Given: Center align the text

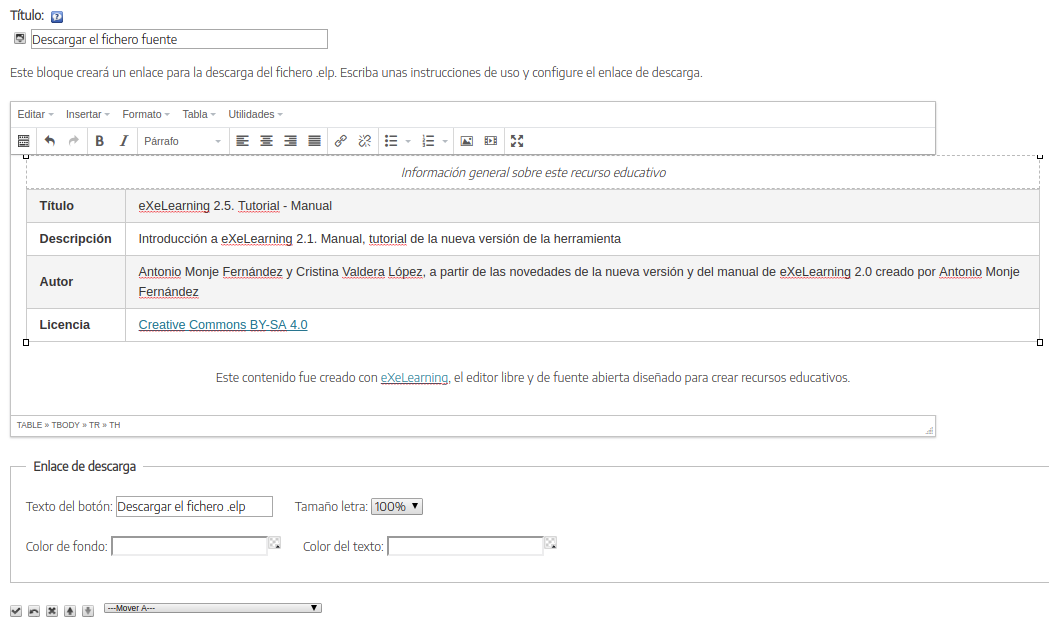Looking at the screenshot, I should tap(266, 141).
